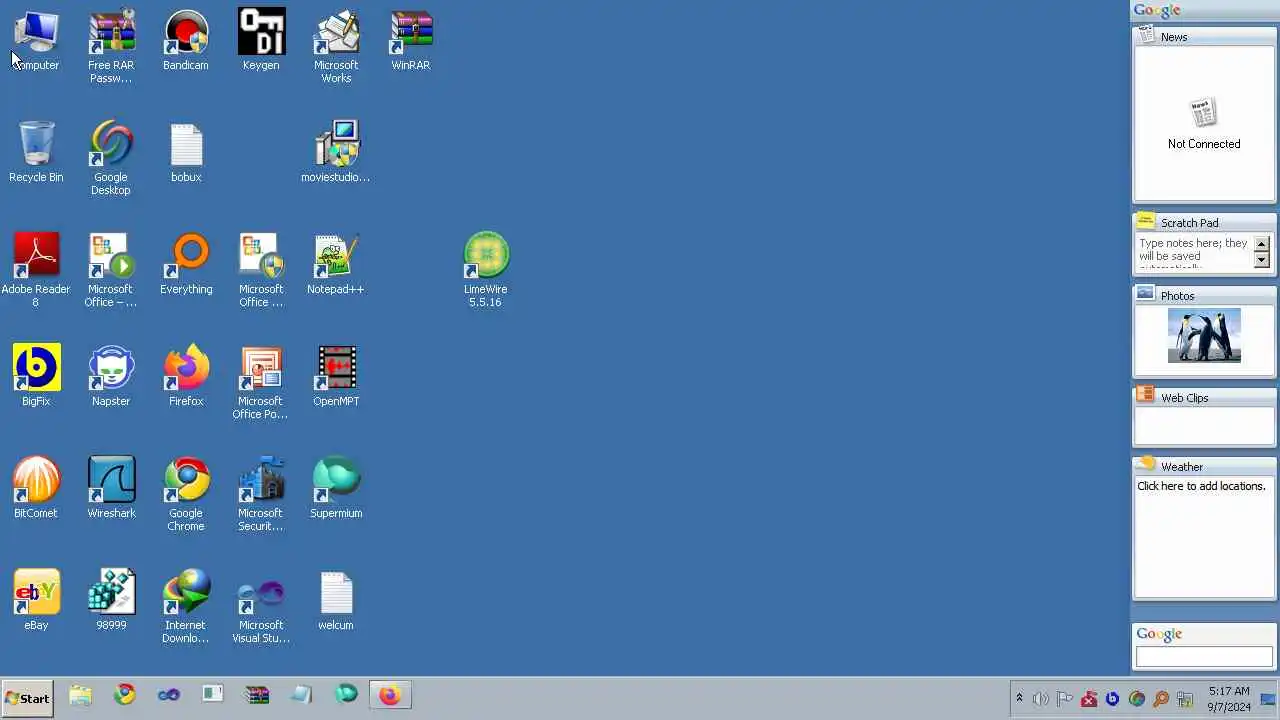The height and width of the screenshot is (720, 1280).
Task: Select the Firefox desktop shortcut
Action: coord(186,376)
